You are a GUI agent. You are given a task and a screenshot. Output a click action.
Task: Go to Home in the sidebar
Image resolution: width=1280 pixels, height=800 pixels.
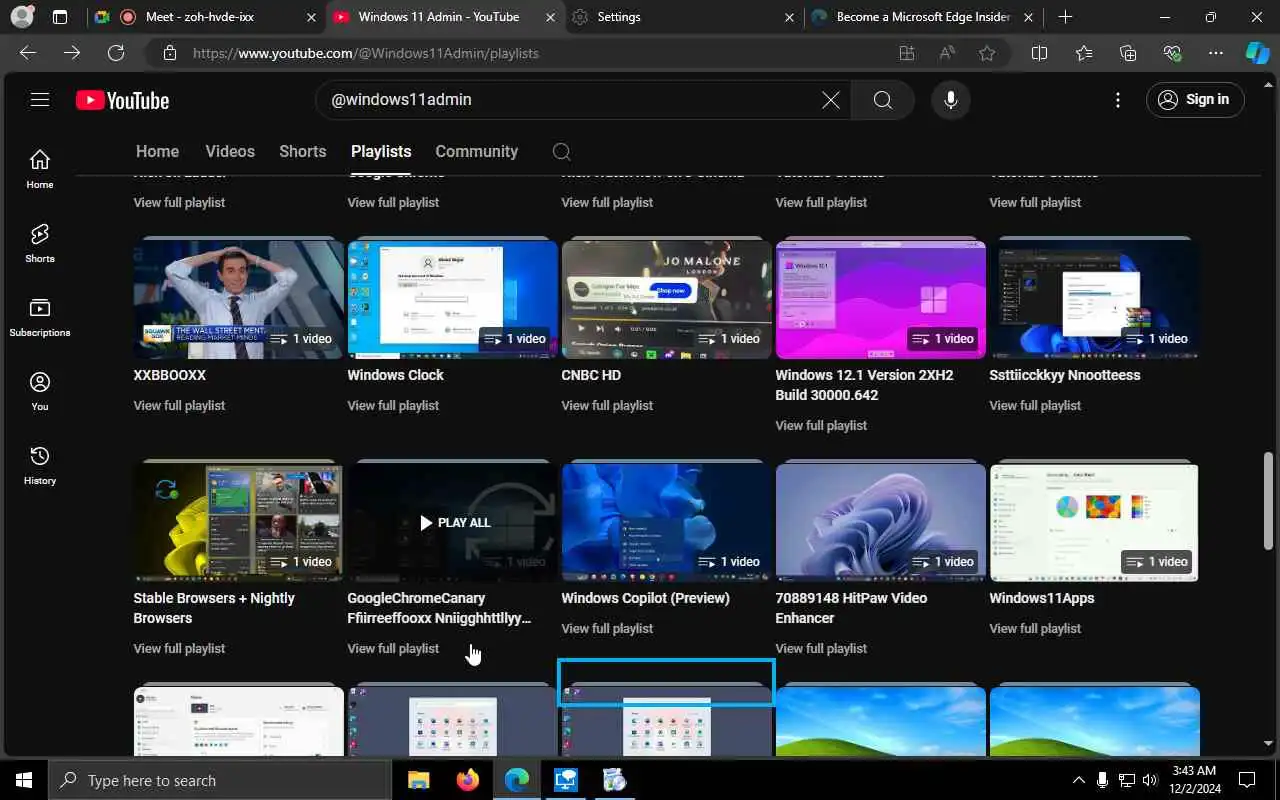pos(40,169)
